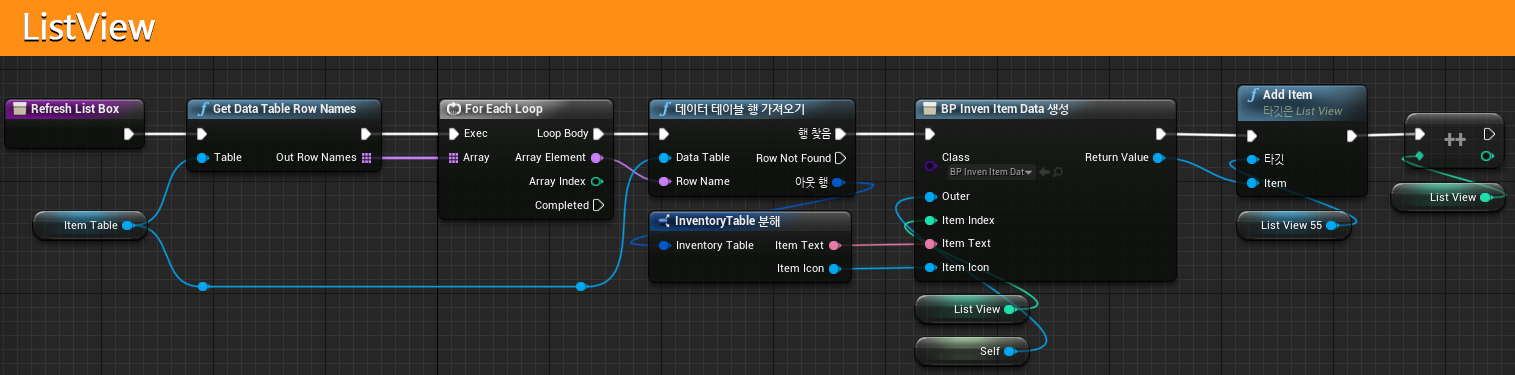Image resolution: width=1515 pixels, height=375 pixels.
Task: Click the Array Element output pin
Action: coord(597,157)
